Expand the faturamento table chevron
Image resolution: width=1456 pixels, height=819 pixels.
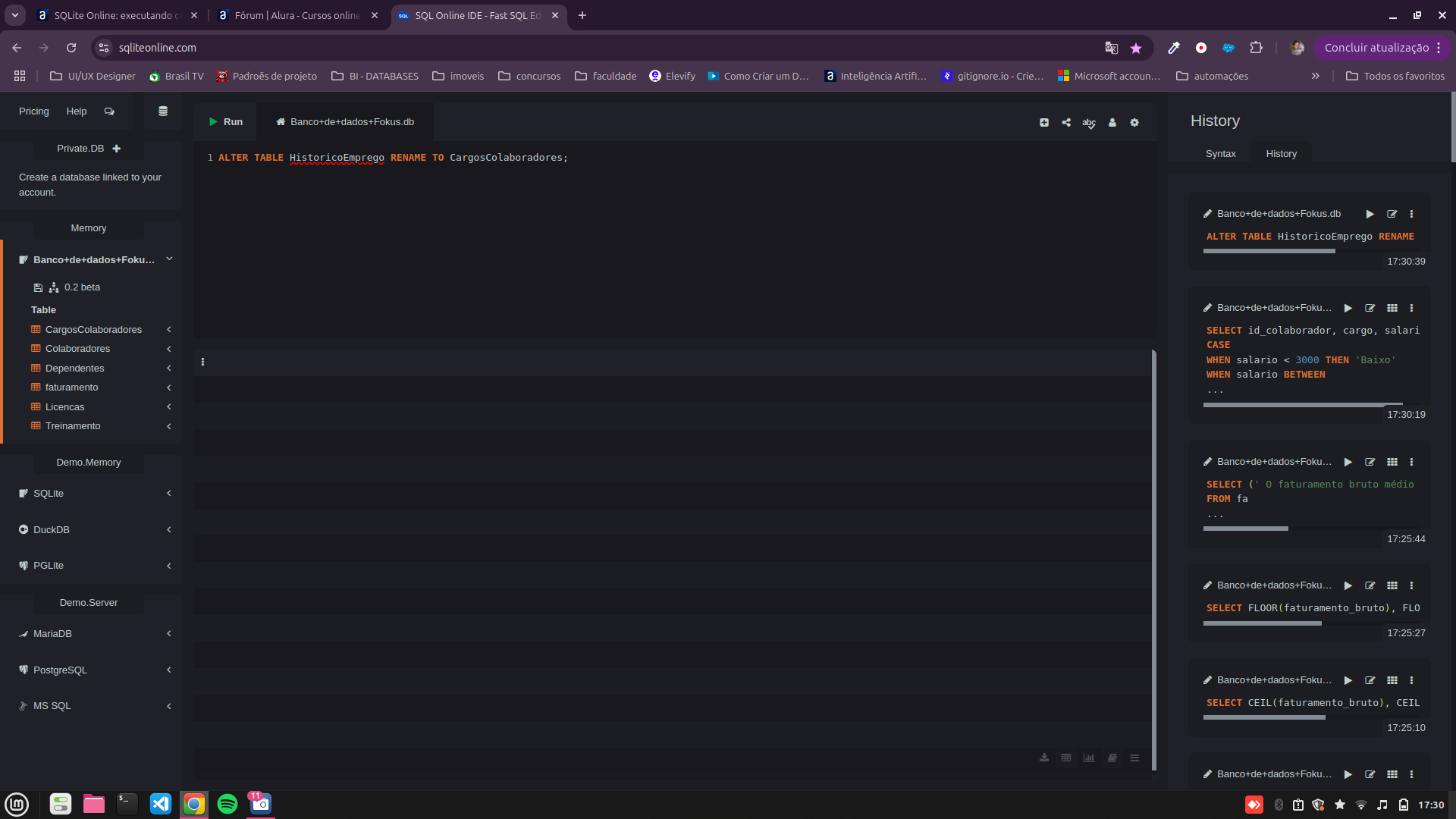(x=169, y=388)
